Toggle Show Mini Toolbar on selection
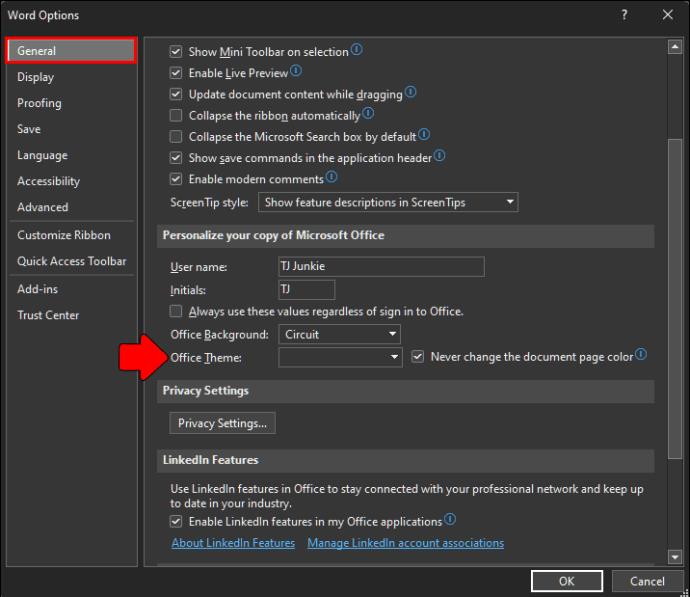 (176, 51)
